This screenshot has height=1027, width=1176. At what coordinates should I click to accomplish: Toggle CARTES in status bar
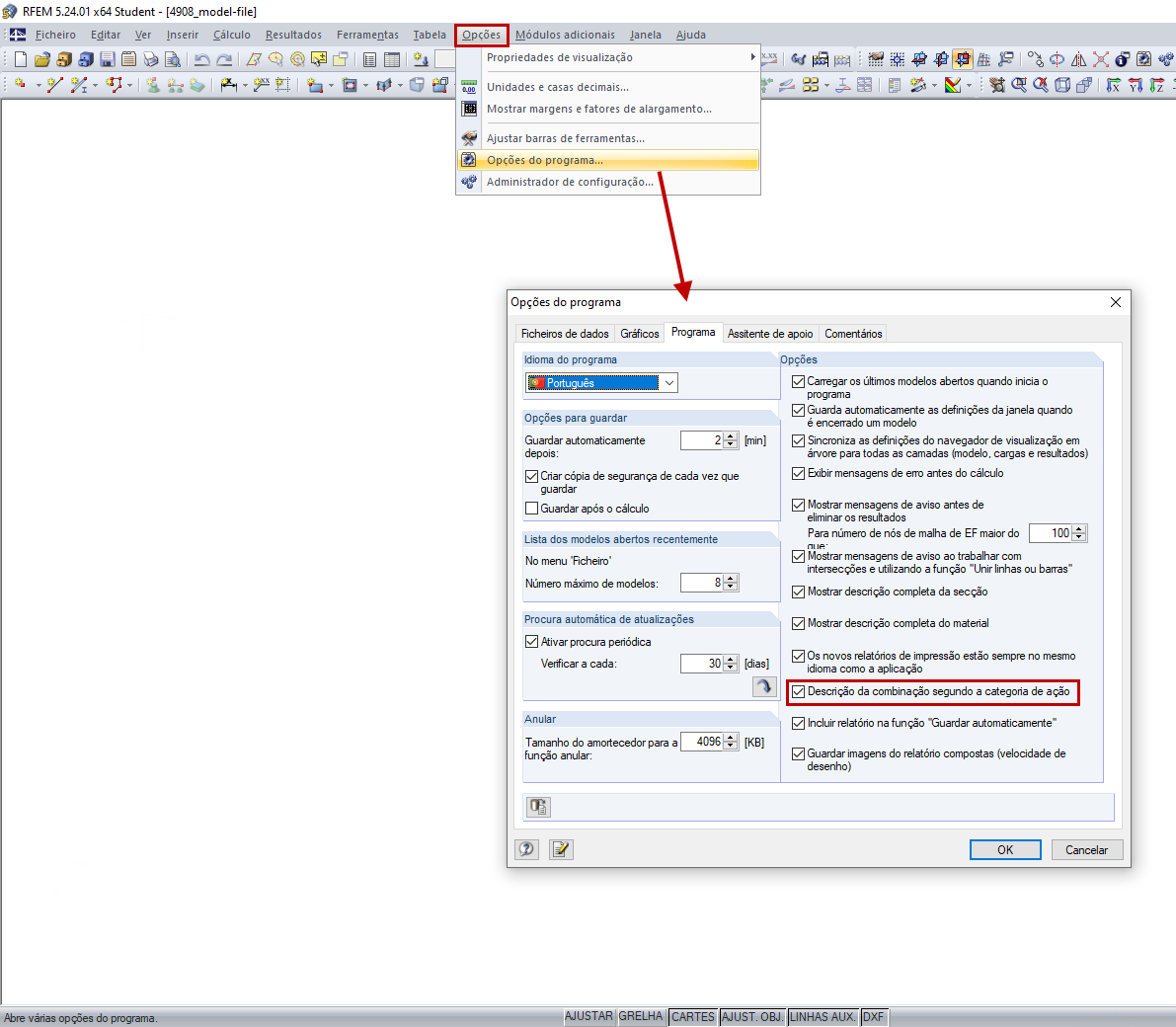coord(693,1016)
